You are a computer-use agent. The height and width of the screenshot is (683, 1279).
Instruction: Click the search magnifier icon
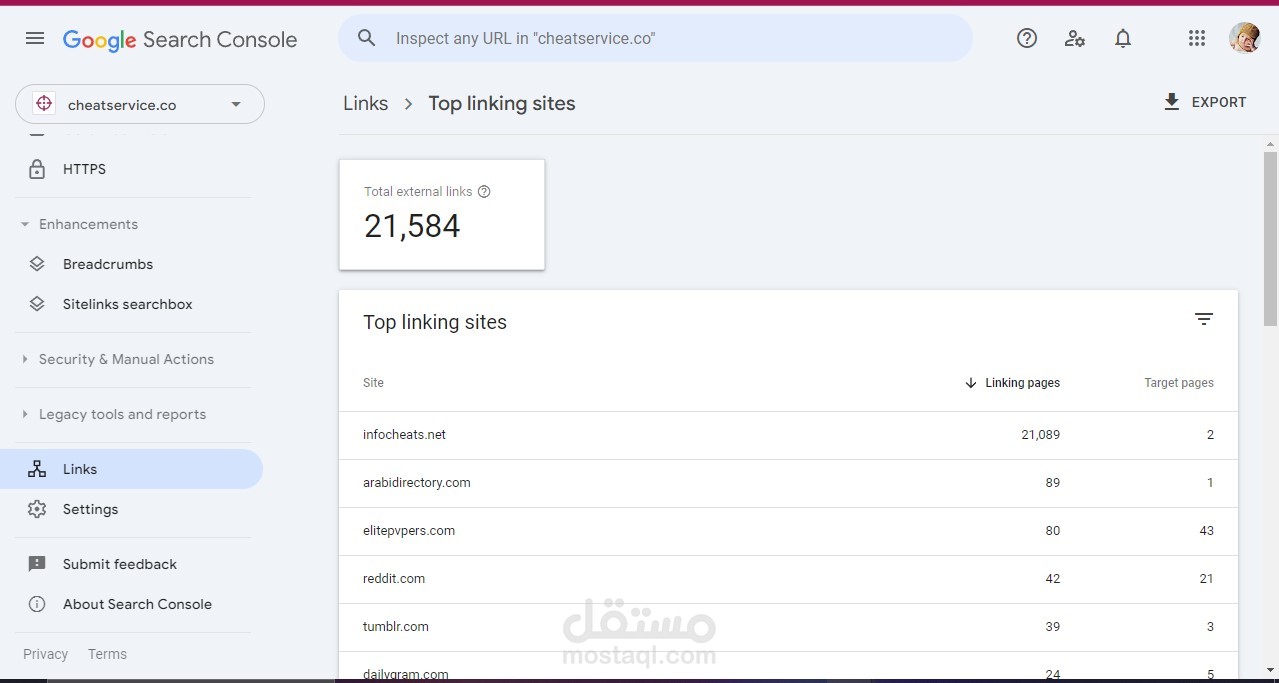coord(367,38)
